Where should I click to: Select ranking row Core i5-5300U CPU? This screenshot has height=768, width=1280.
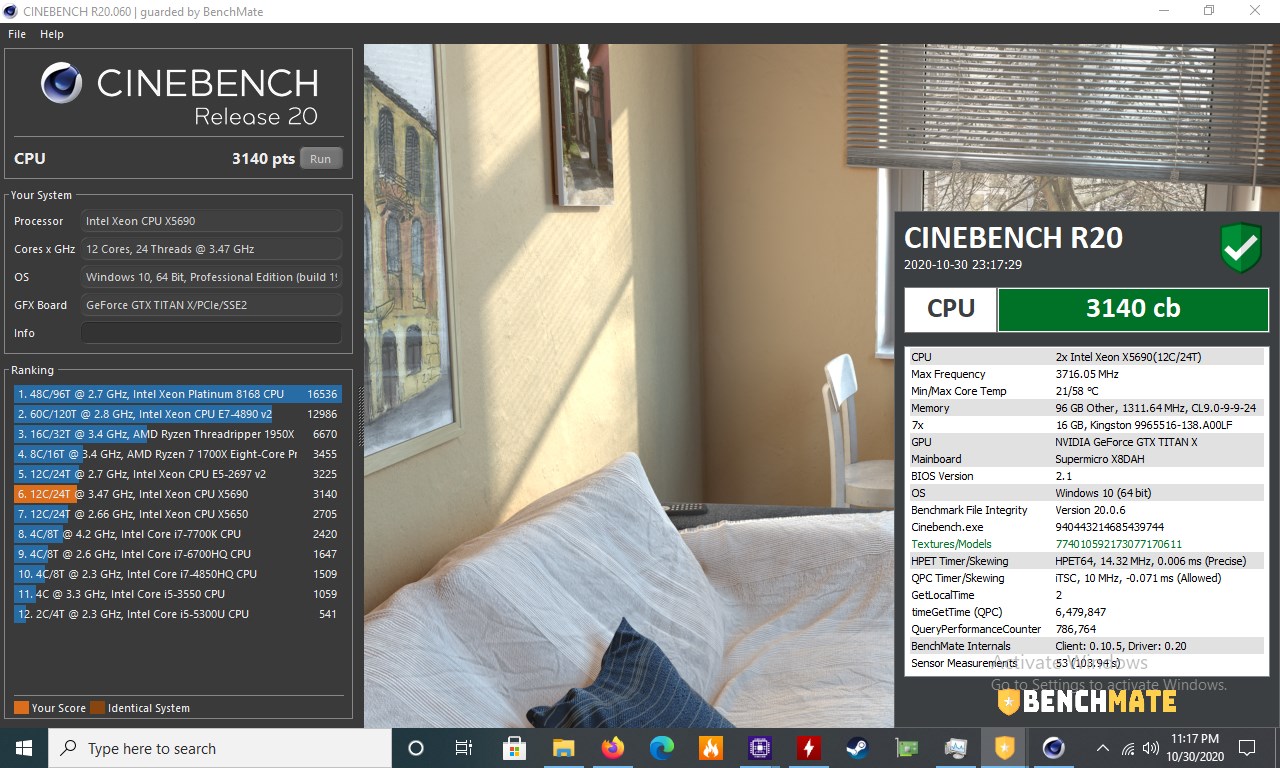[x=177, y=614]
